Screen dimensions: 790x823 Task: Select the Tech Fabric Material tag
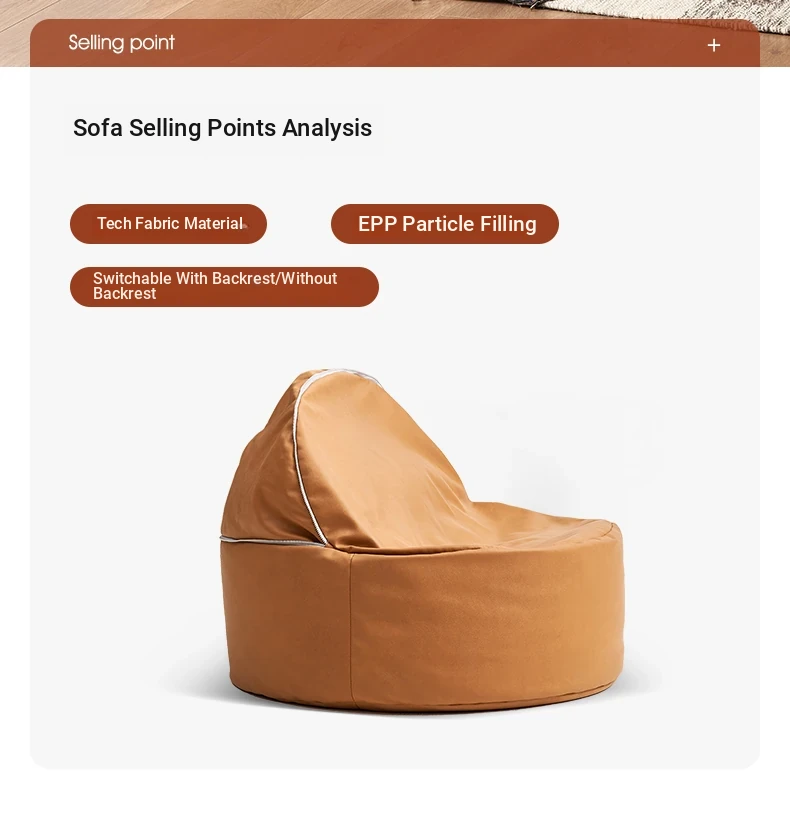click(x=168, y=224)
